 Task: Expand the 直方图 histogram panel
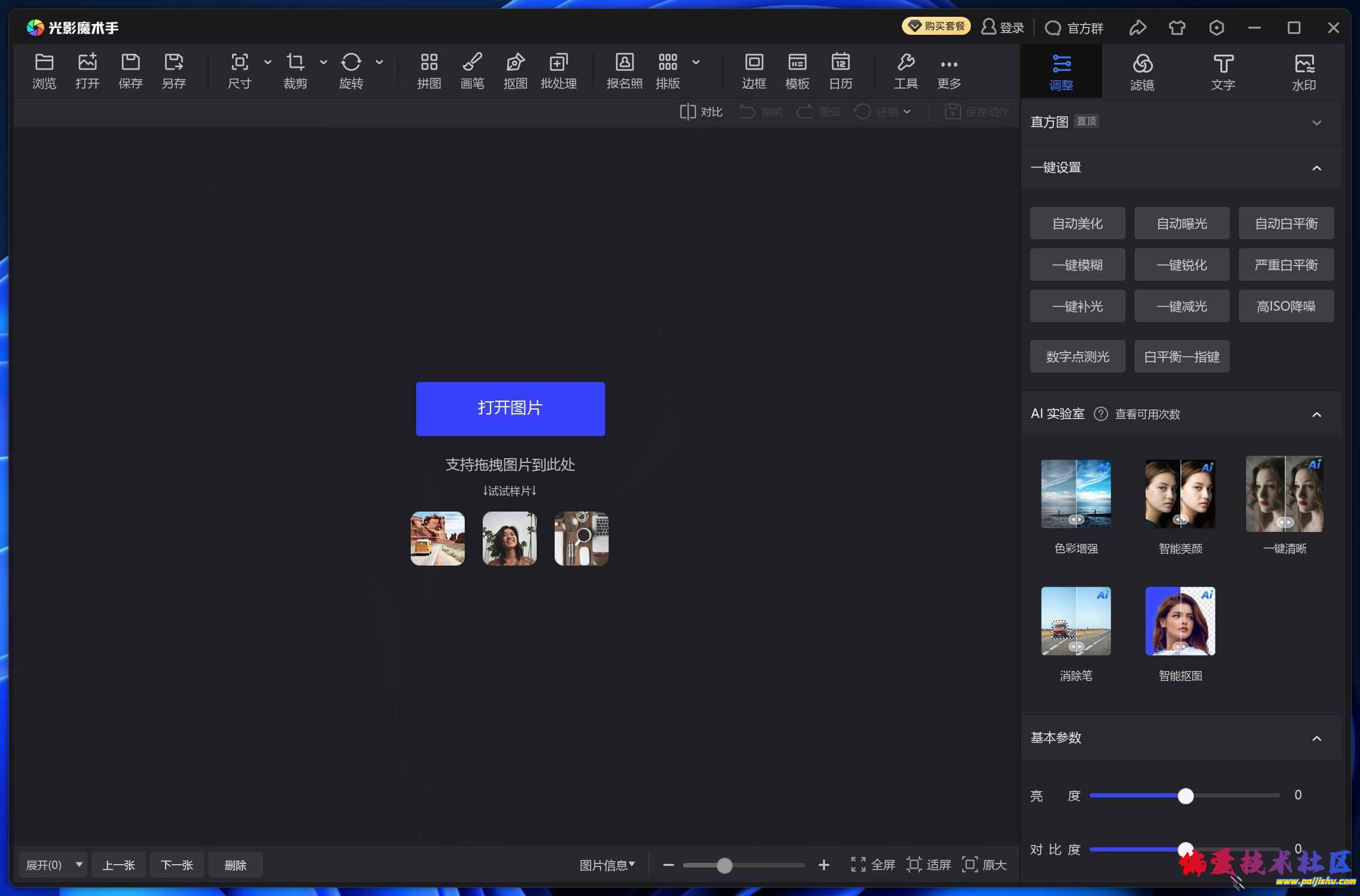point(1316,122)
